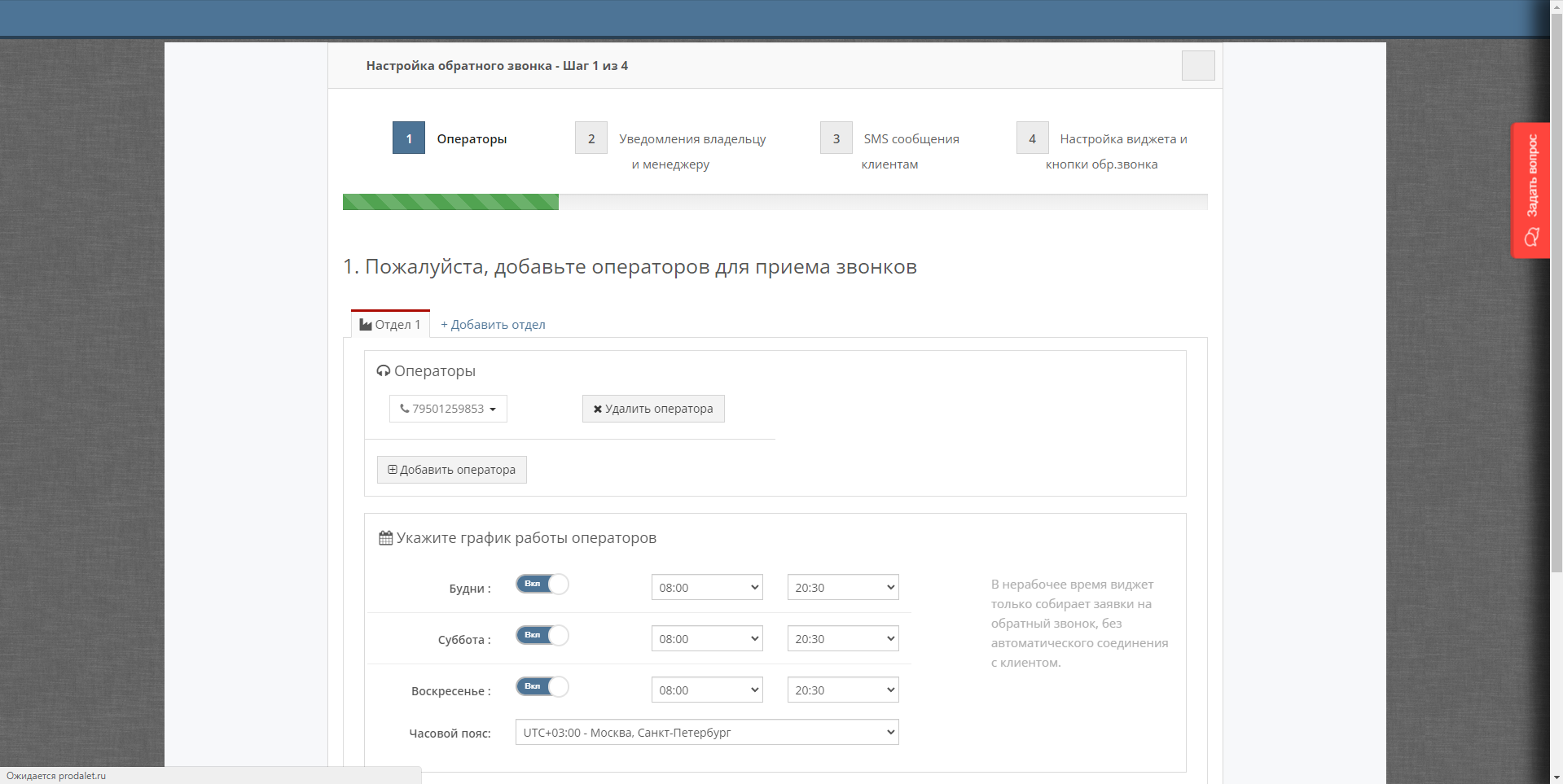1563x784 pixels.
Task: Open the Суббота start time dropdown
Action: 707,639
